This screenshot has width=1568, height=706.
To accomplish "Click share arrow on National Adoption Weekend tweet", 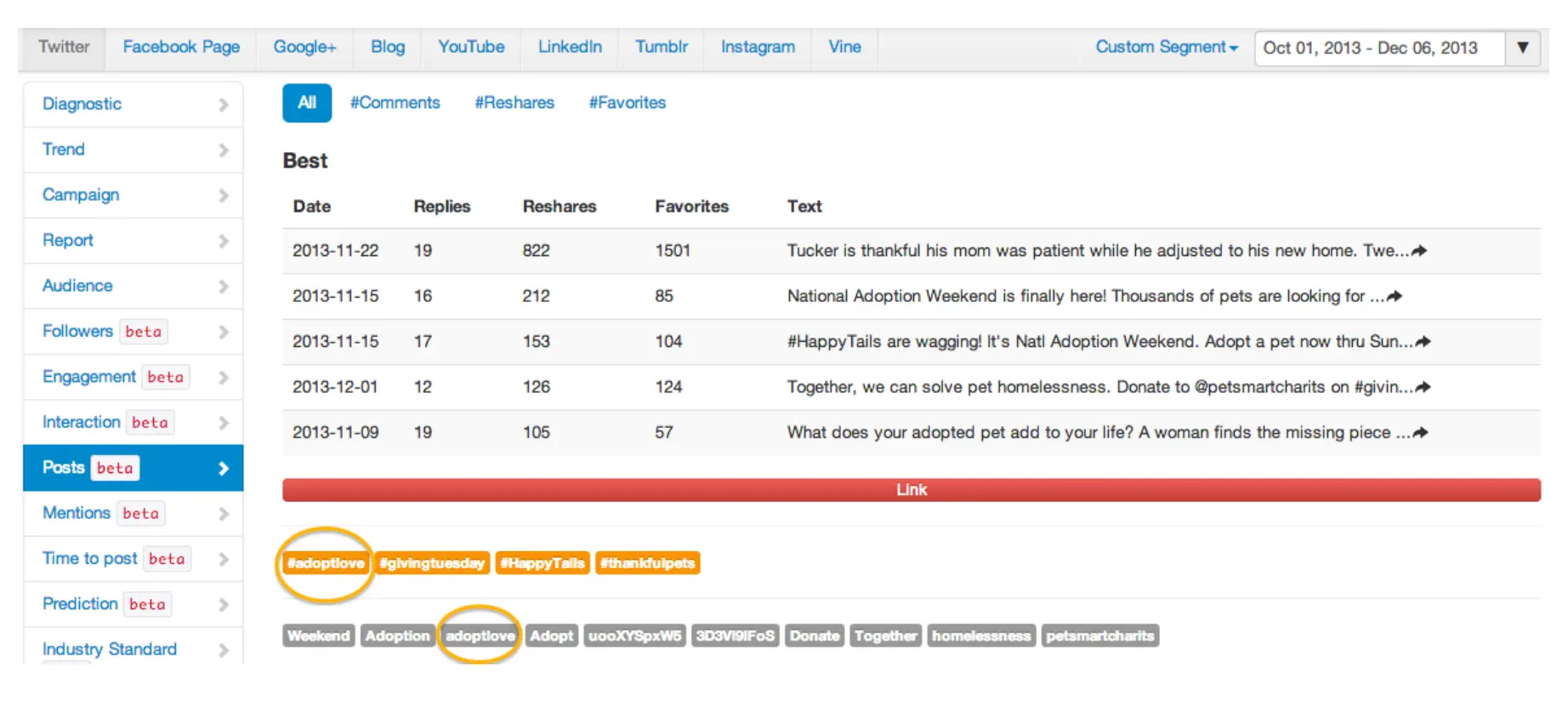I will (1395, 296).
